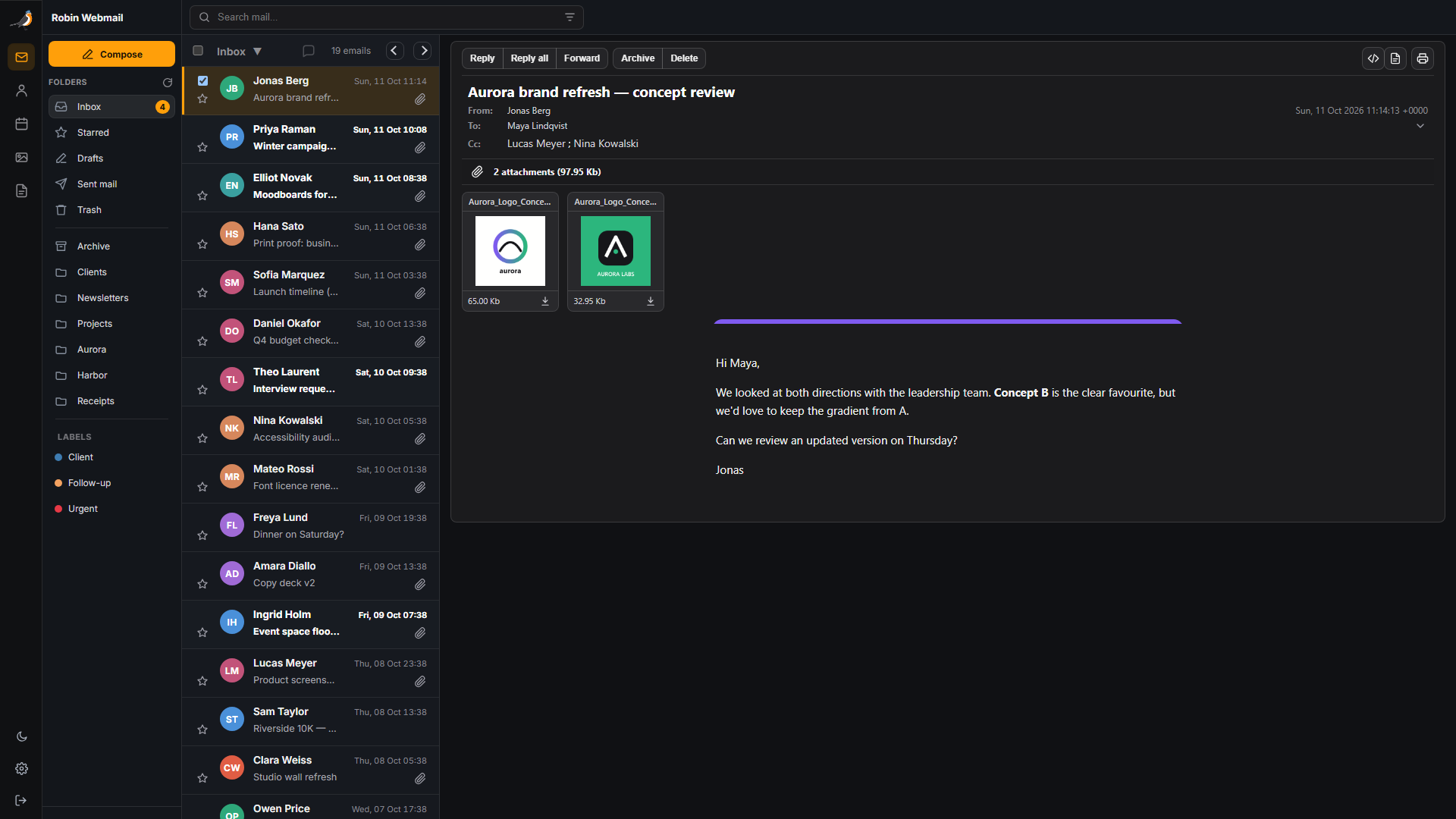Screen dimensions: 1456x819
Task: Star the Hana Sato email
Action: pos(202,244)
